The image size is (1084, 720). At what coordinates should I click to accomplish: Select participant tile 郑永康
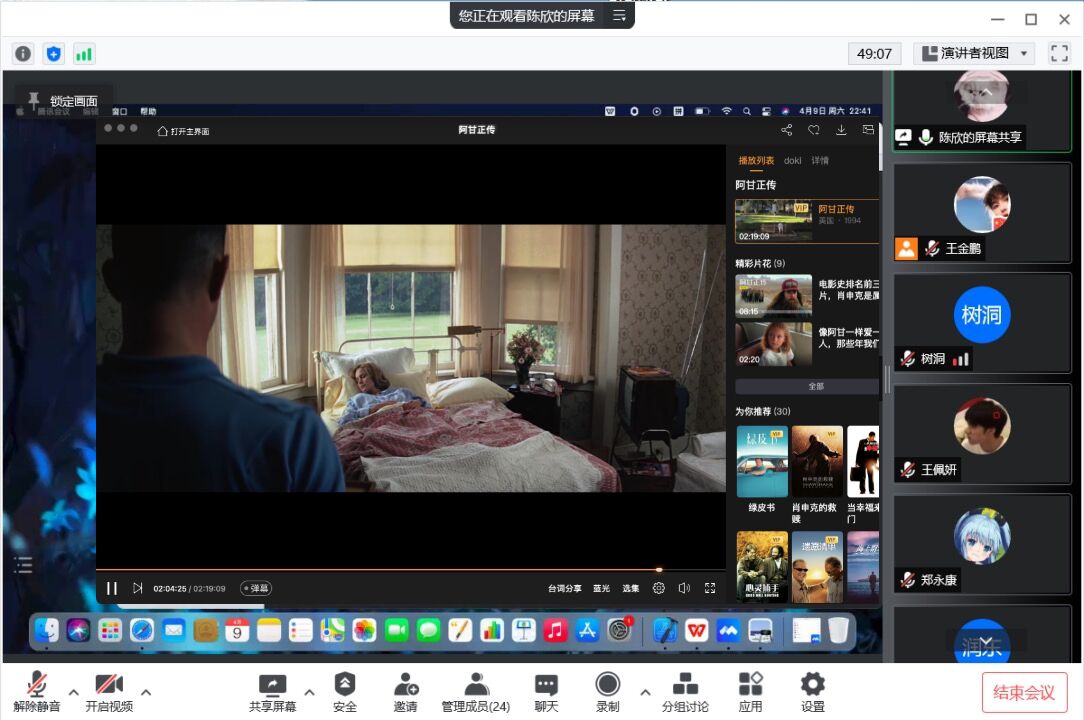coord(982,544)
